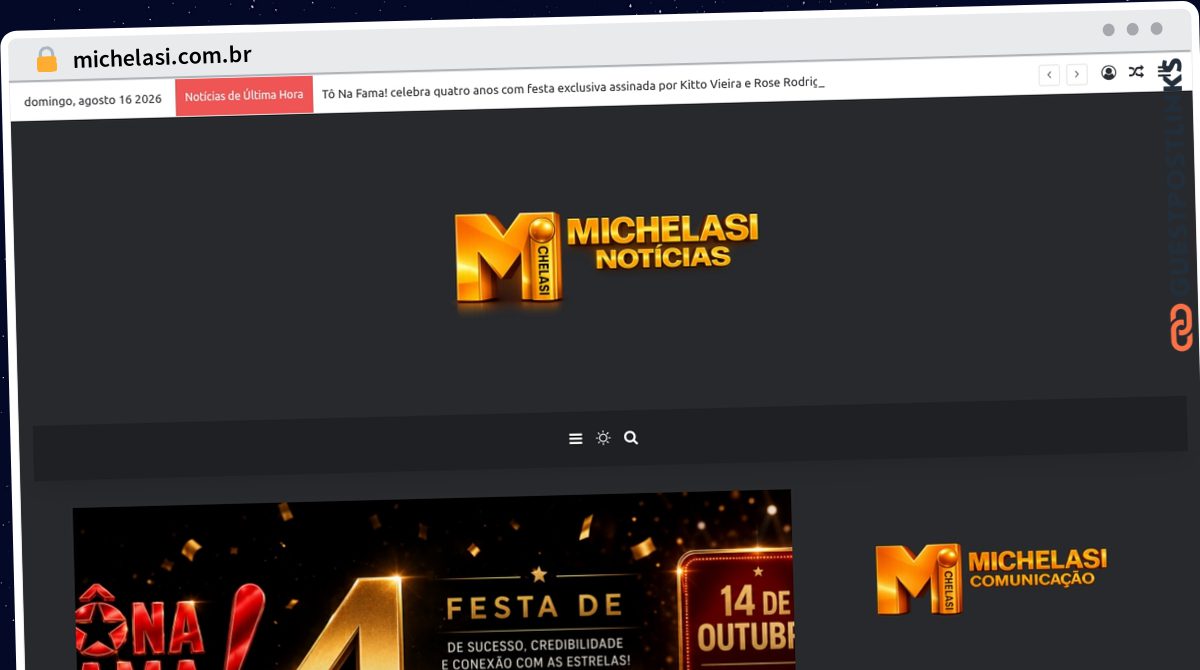The image size is (1200, 670).
Task: Open the hamburger menu in navigation bar
Action: (576, 439)
